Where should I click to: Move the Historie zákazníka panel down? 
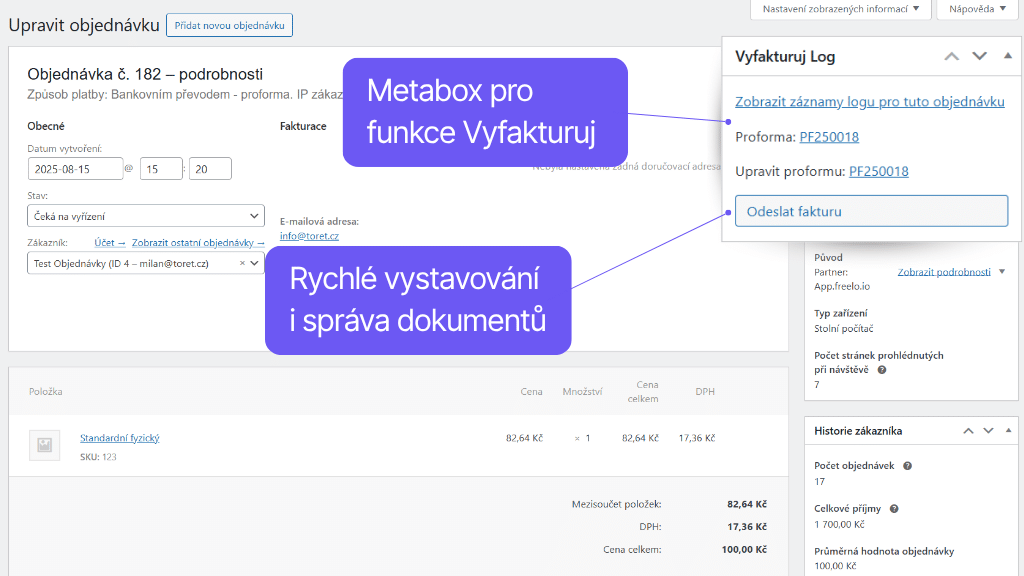click(x=987, y=431)
